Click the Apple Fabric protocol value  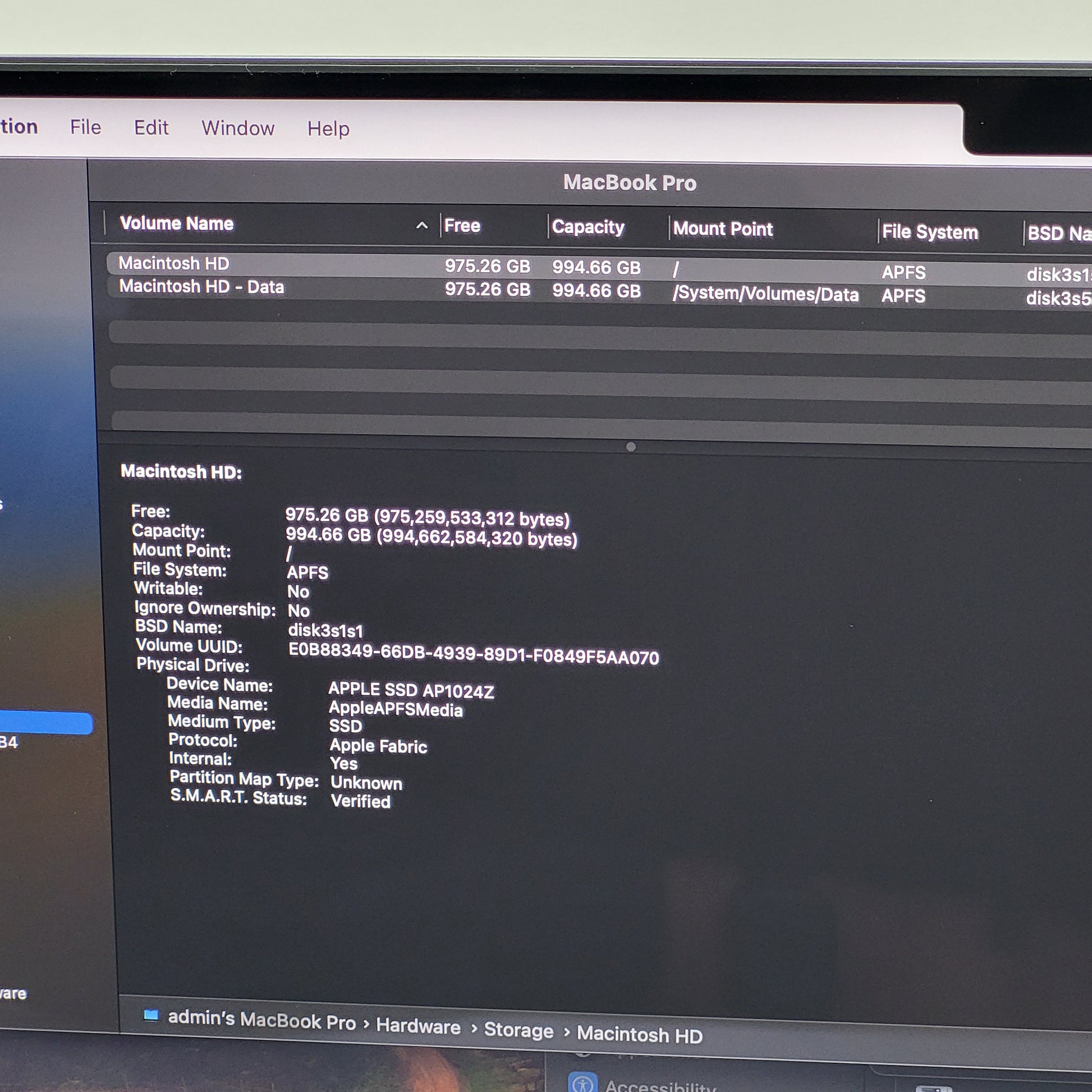click(378, 746)
